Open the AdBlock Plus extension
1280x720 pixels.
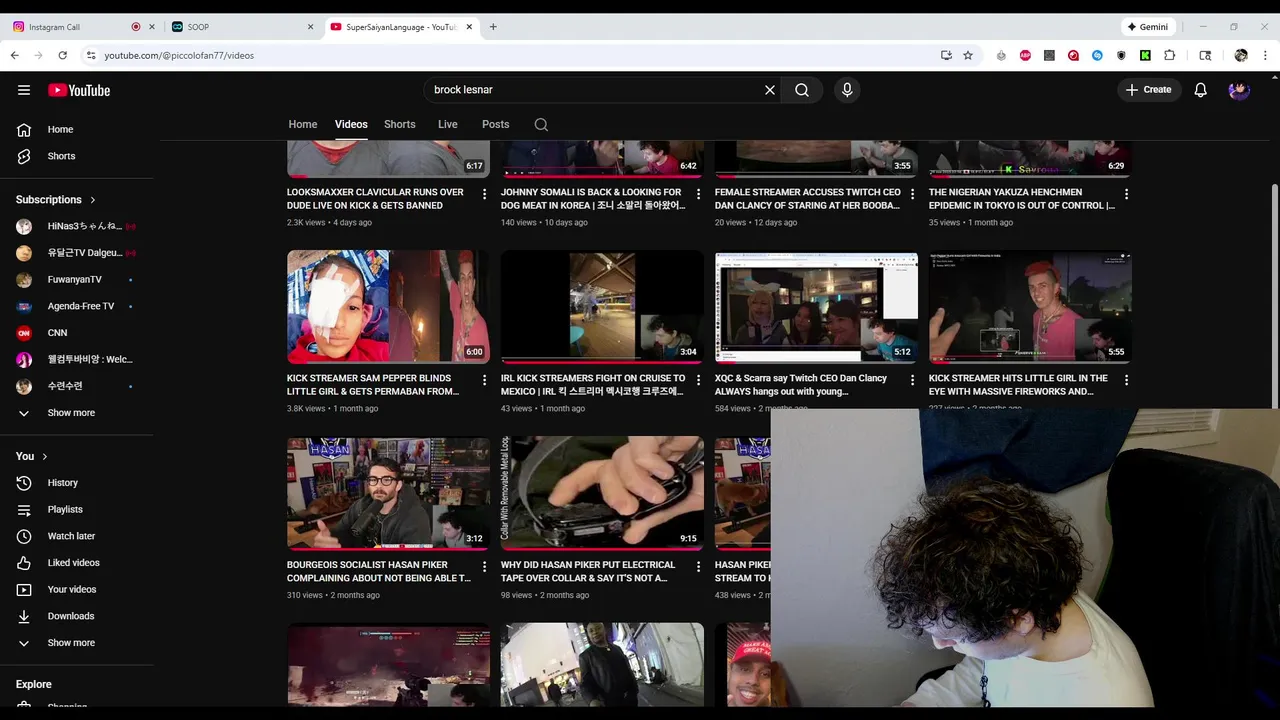point(1025,55)
